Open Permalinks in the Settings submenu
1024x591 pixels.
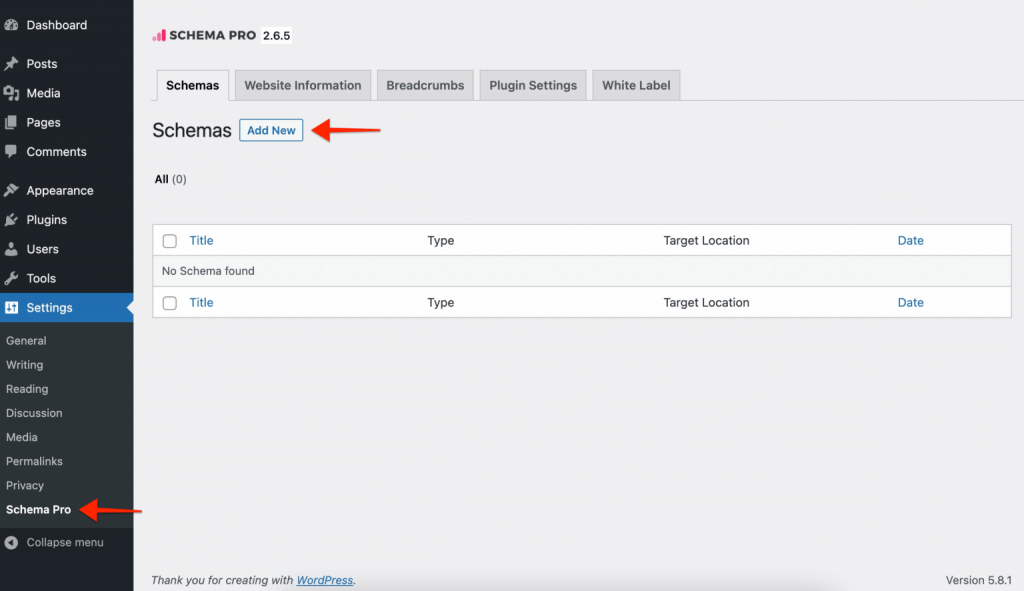(34, 461)
